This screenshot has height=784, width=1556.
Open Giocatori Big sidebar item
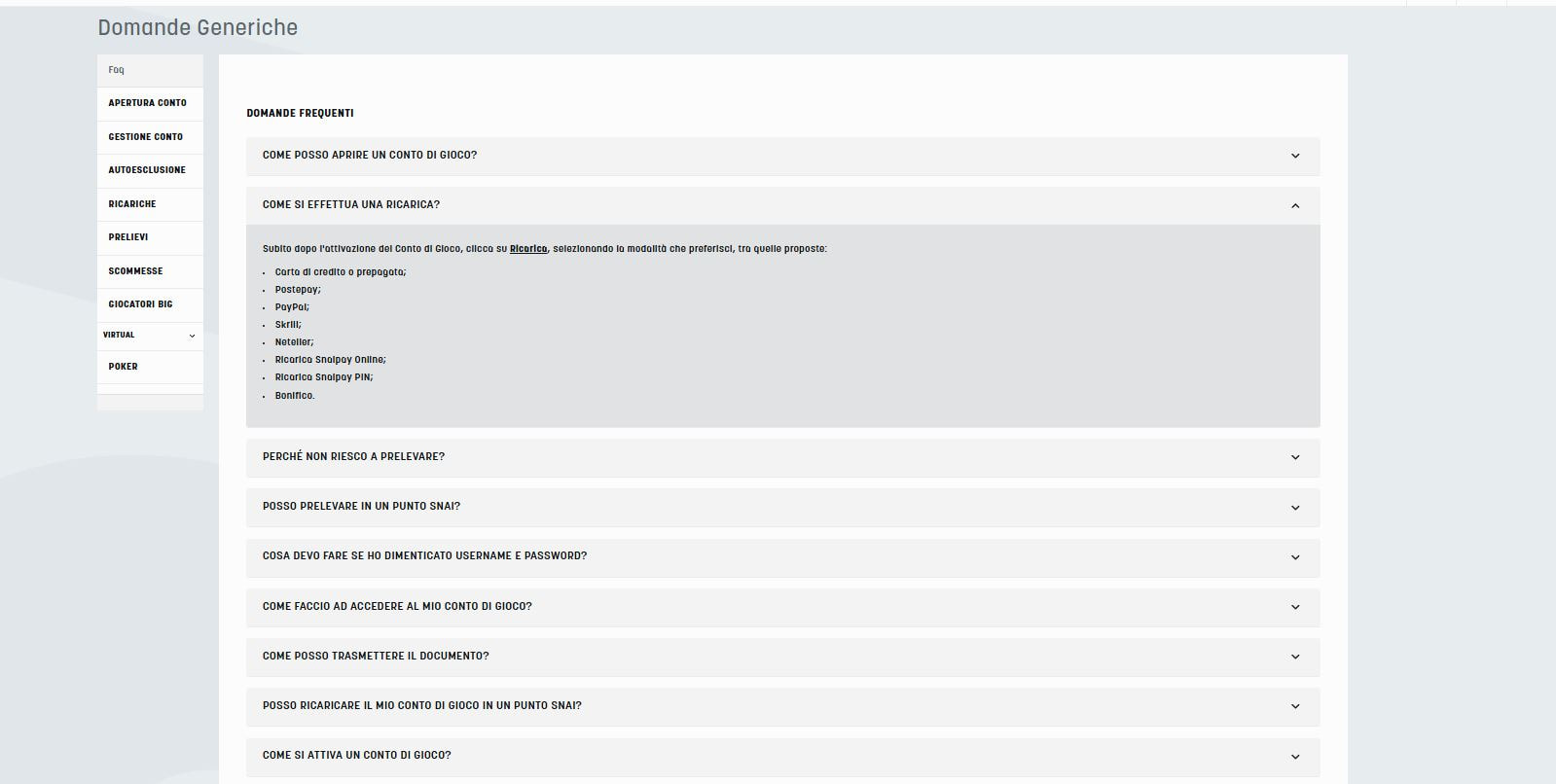tap(140, 304)
